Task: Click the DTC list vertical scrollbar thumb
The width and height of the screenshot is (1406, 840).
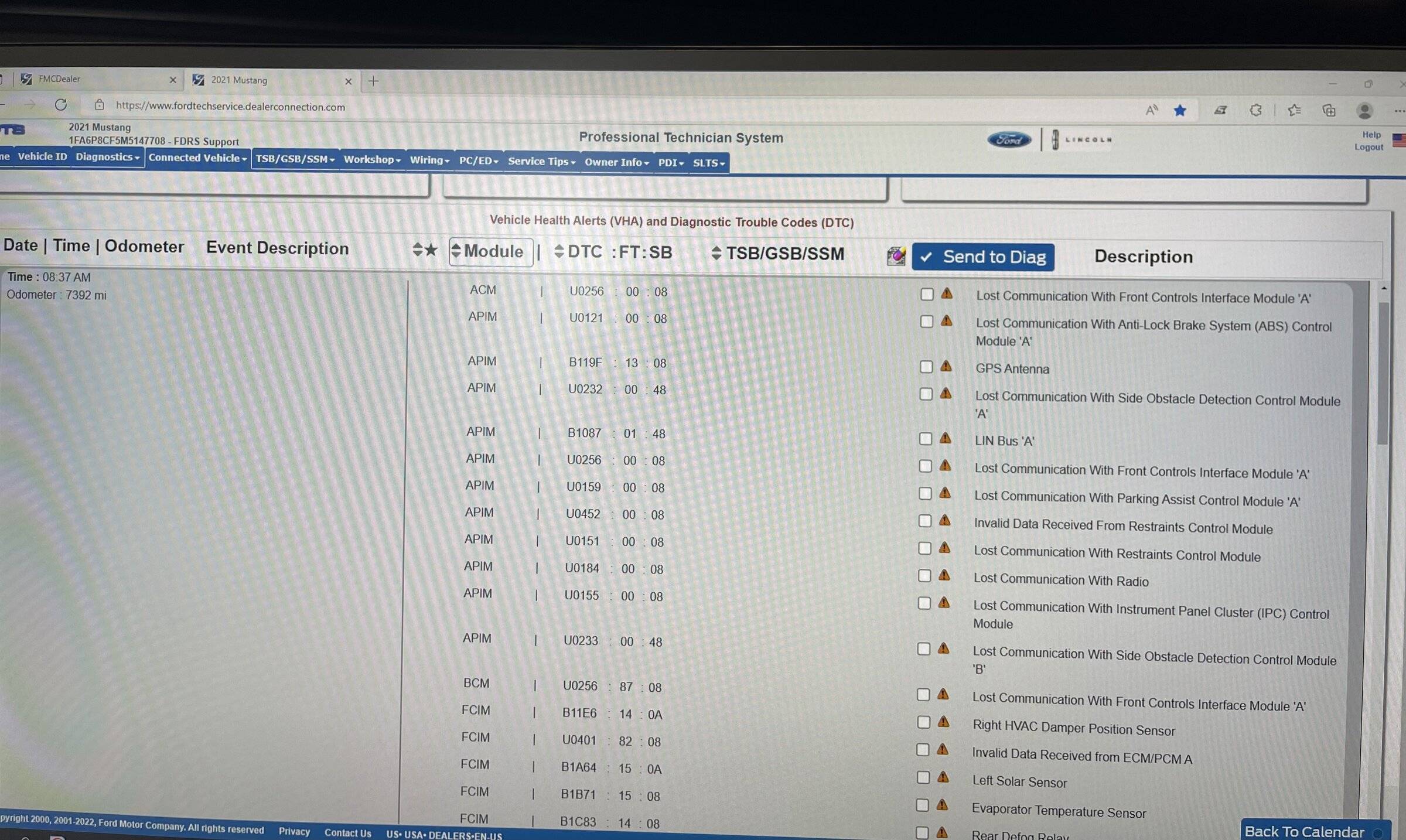Action: (1383, 373)
